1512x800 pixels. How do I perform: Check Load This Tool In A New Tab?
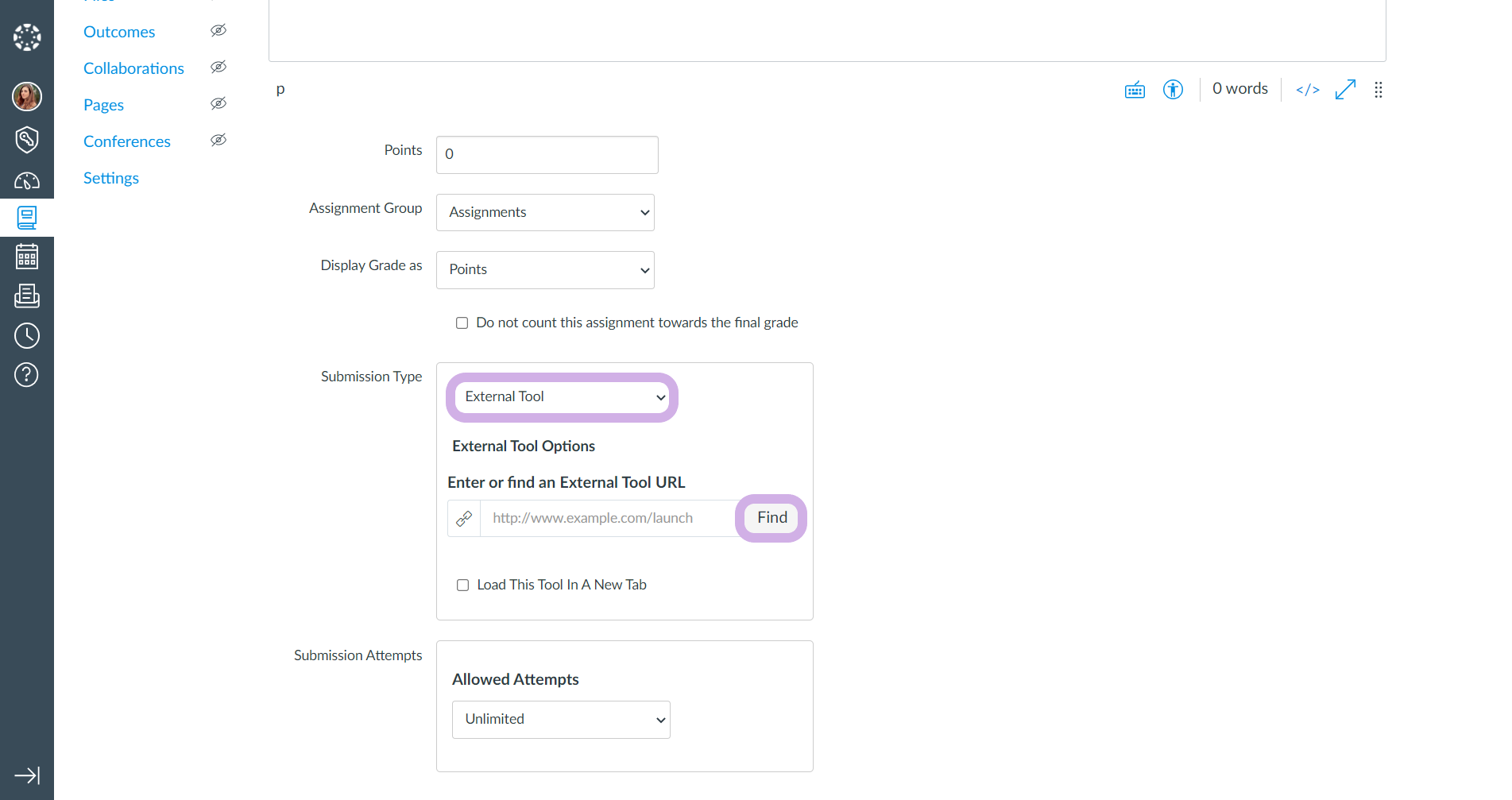pyautogui.click(x=462, y=585)
